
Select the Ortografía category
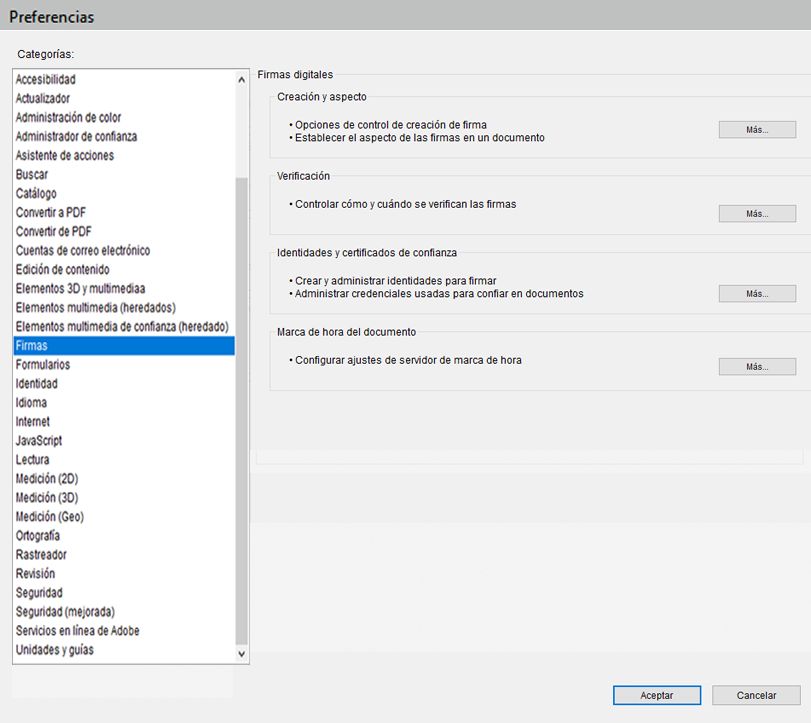point(50,536)
